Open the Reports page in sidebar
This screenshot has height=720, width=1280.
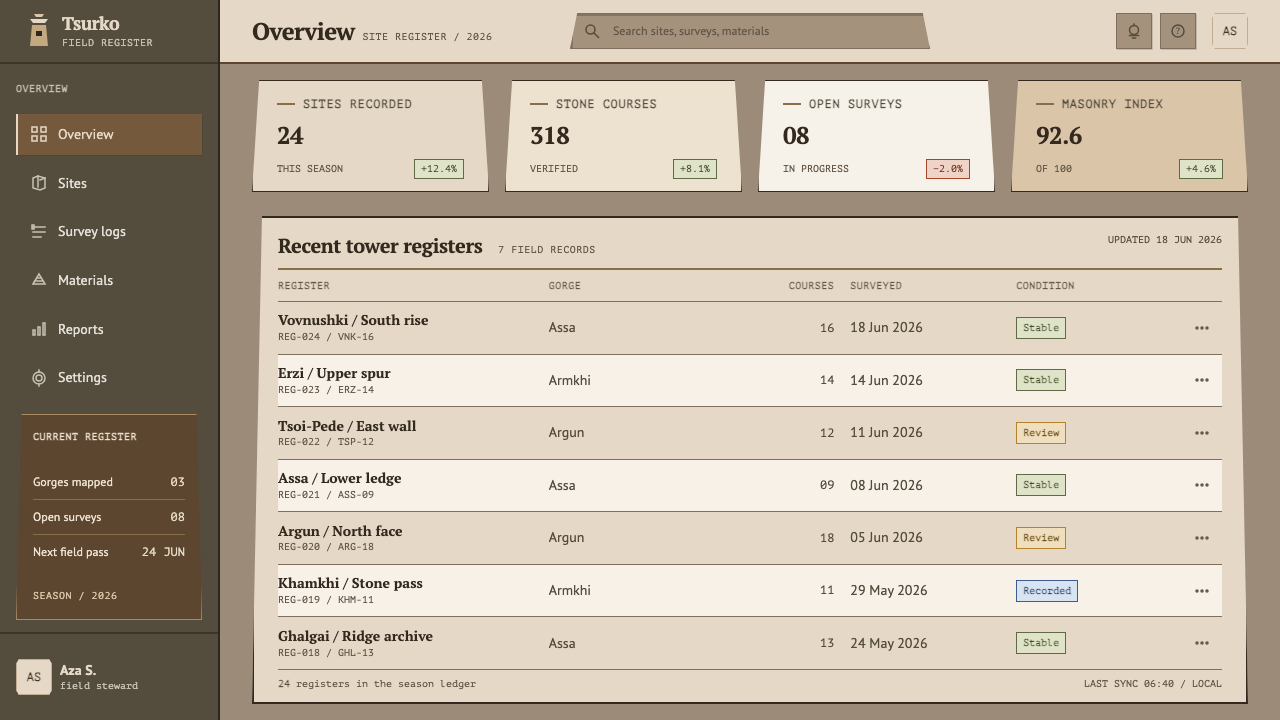(x=109, y=329)
